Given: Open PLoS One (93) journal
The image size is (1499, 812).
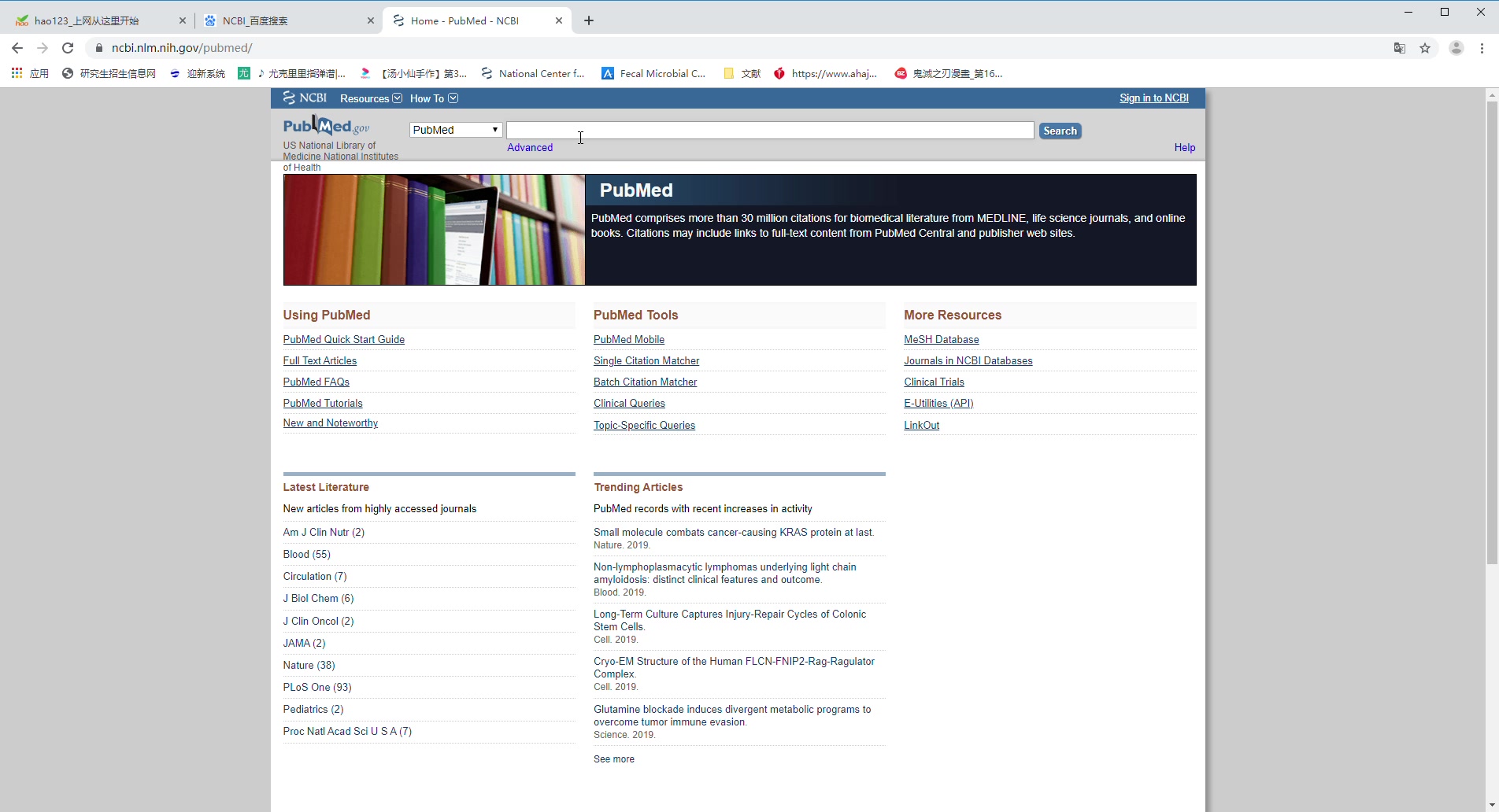Looking at the screenshot, I should coord(317,687).
